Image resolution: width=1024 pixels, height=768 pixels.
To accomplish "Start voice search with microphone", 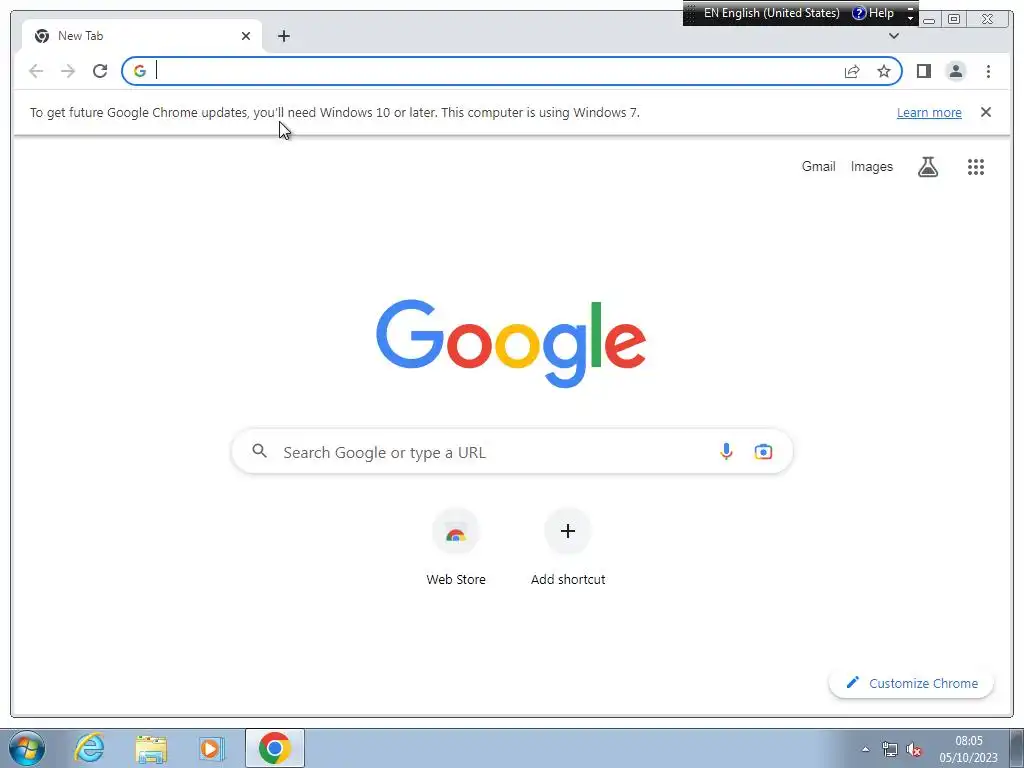I will (726, 451).
